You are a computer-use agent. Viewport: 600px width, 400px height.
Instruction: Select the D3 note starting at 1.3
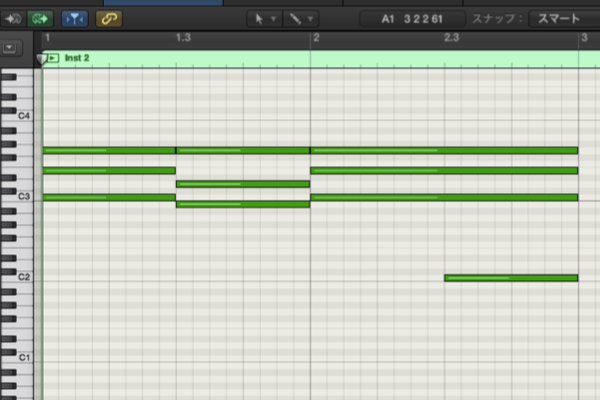pyautogui.click(x=243, y=184)
